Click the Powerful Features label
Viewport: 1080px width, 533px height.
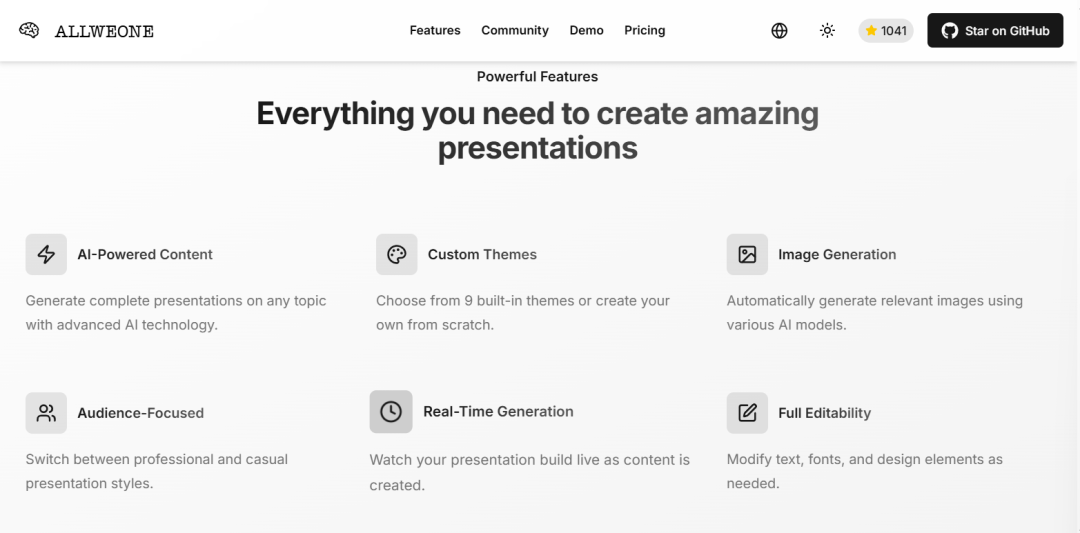click(537, 76)
